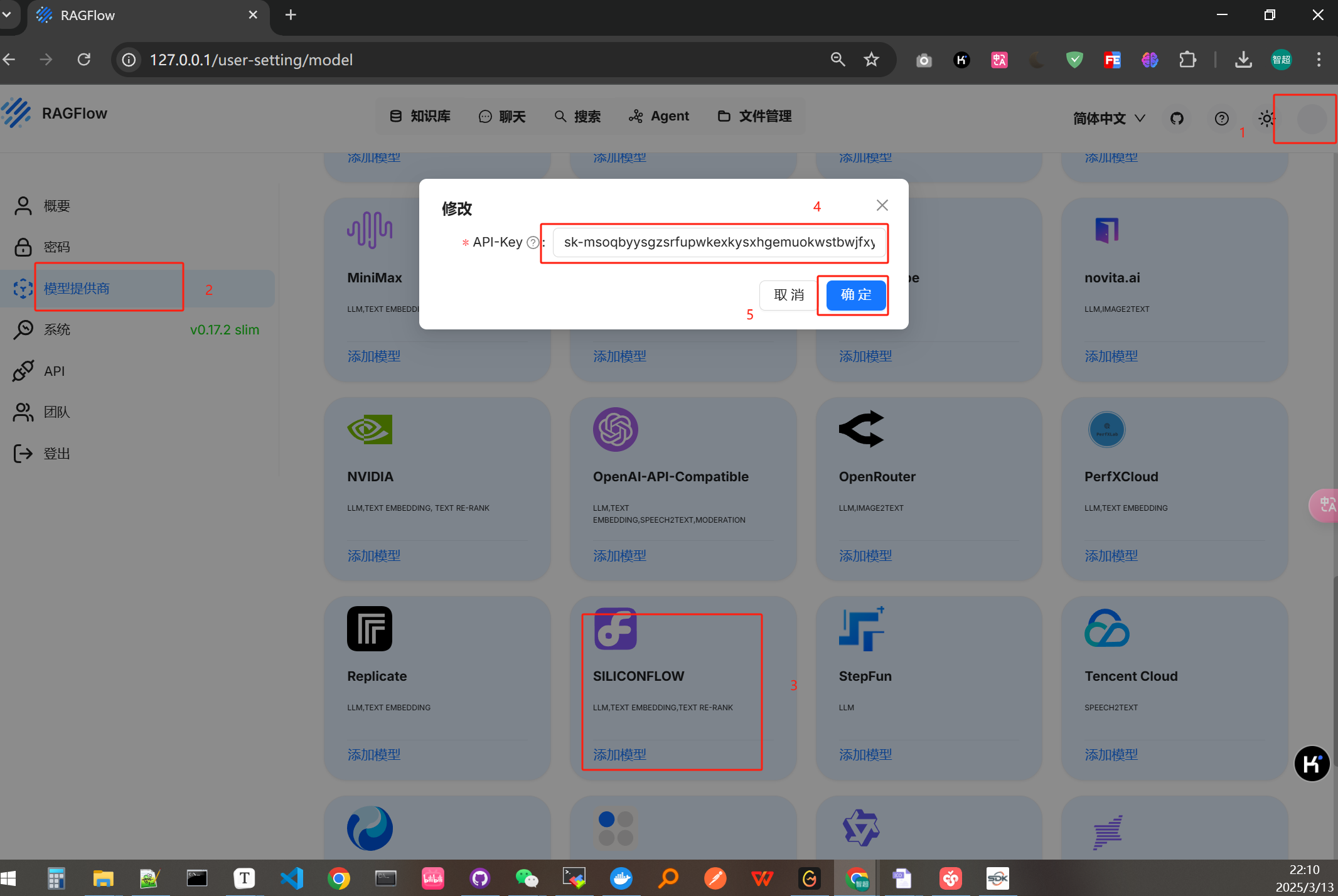Open the 团队 sidebar item
This screenshot has height=896, width=1338.
pyautogui.click(x=56, y=412)
